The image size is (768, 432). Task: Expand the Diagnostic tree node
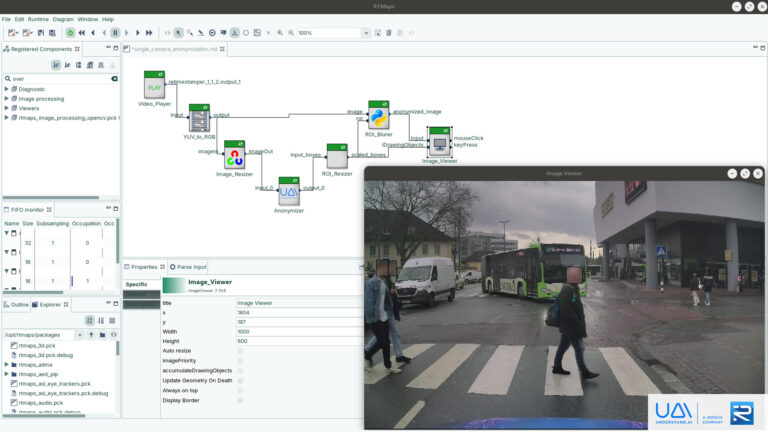point(6,89)
